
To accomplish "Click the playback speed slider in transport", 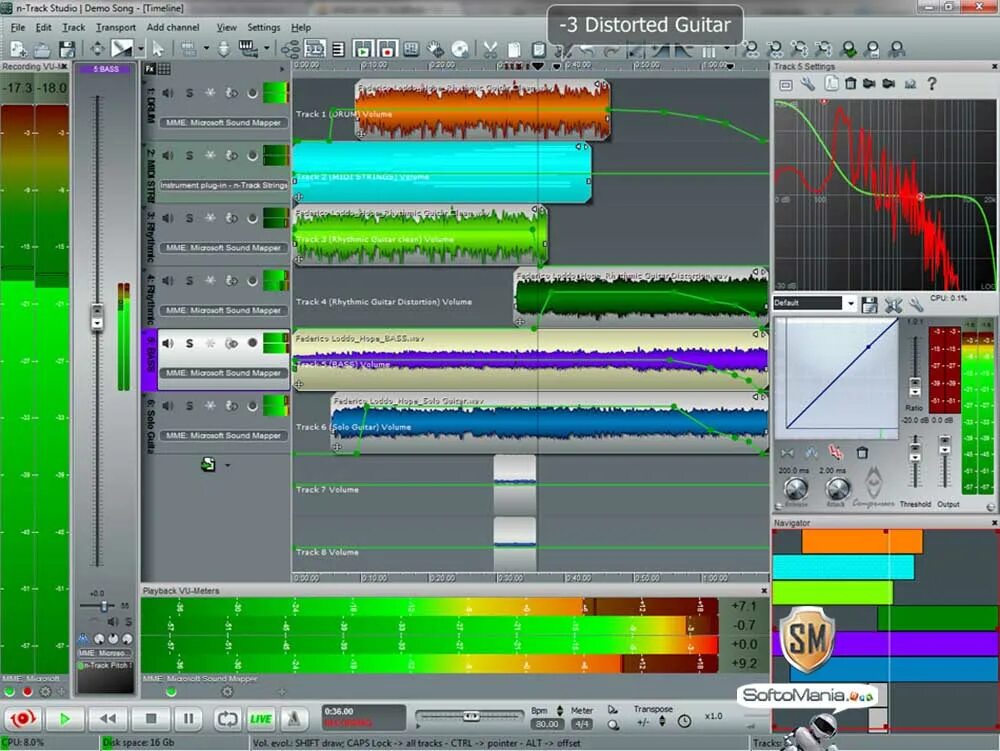I will click(470, 717).
